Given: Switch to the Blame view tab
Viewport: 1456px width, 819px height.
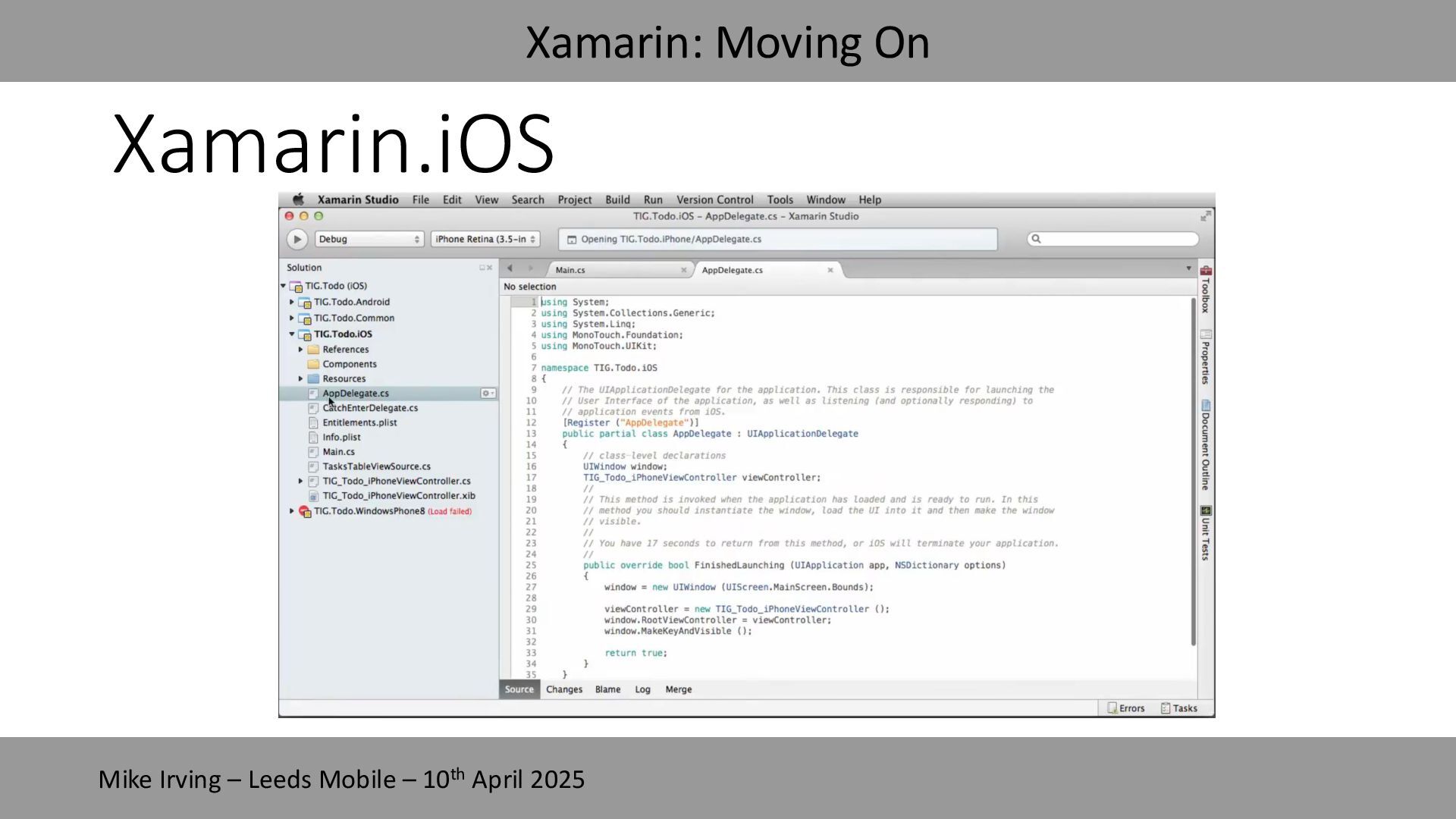Looking at the screenshot, I should point(607,689).
